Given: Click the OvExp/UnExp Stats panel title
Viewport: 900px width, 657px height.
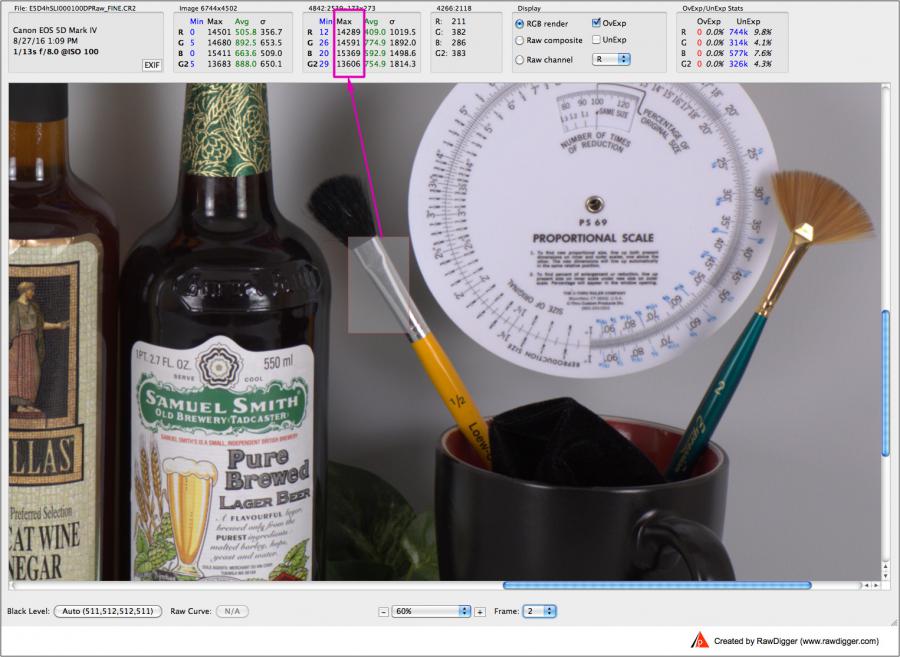Looking at the screenshot, I should click(x=712, y=9).
